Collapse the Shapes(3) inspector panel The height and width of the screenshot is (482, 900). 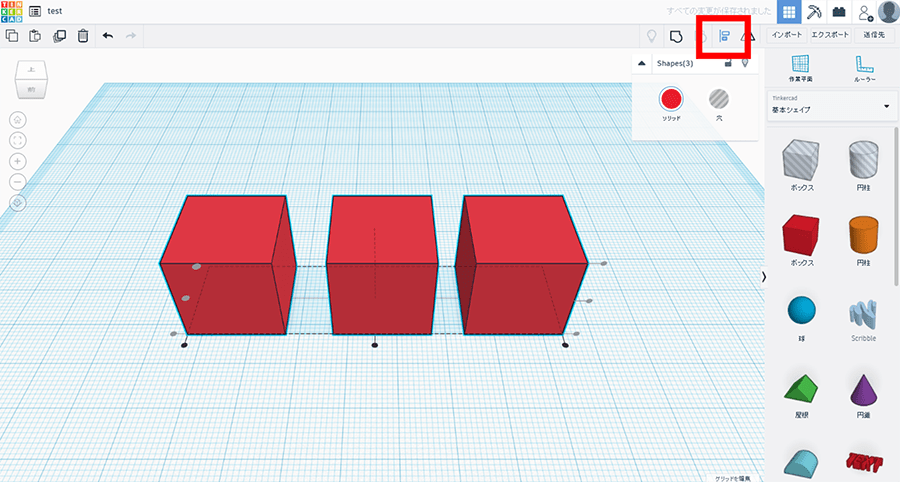(642, 63)
